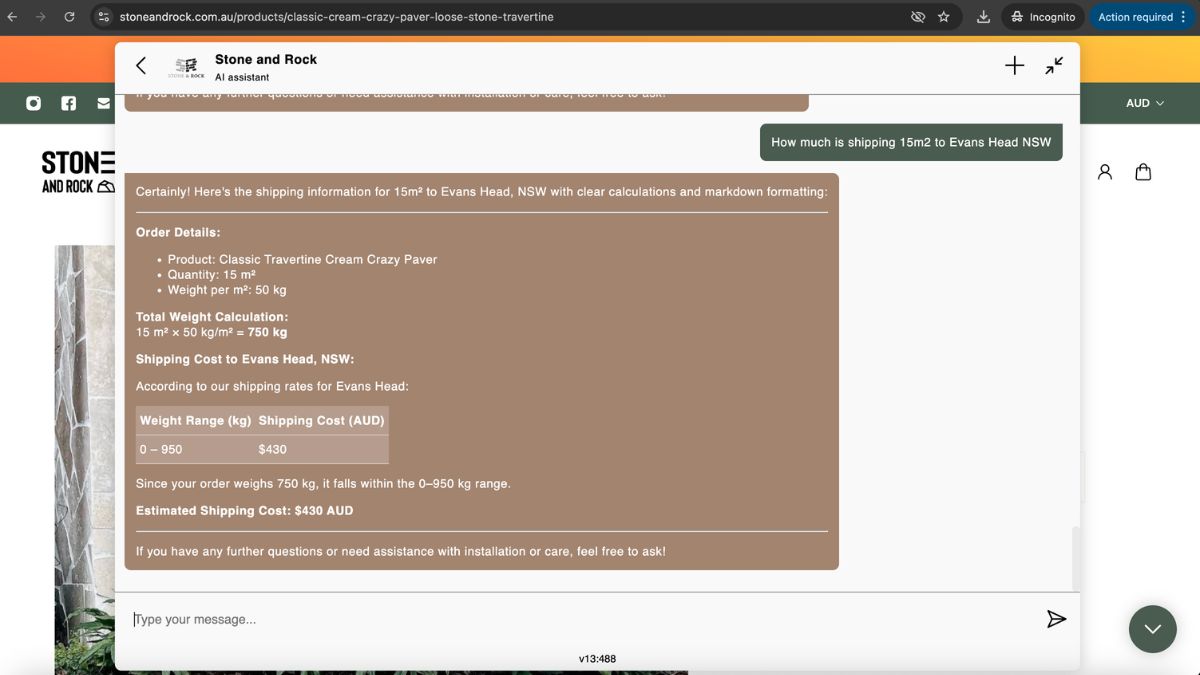
Task: Select the 750 kg calculation line
Action: click(x=211, y=332)
